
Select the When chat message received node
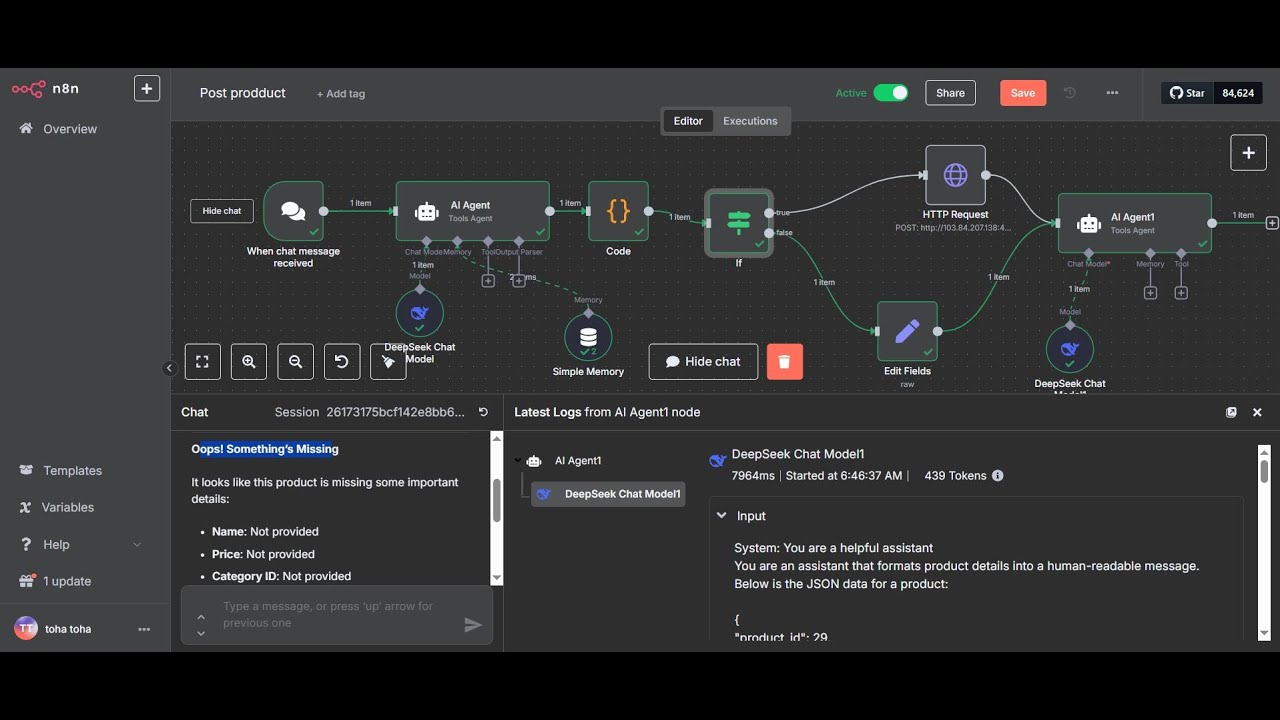point(293,211)
